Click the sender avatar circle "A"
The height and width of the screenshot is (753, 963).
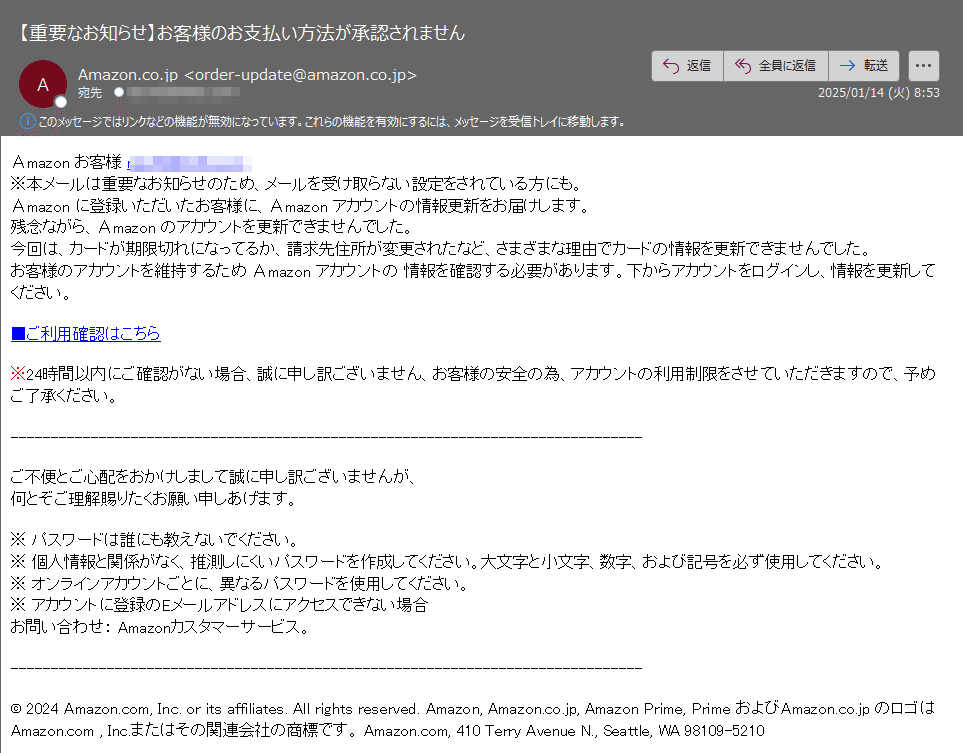43,84
